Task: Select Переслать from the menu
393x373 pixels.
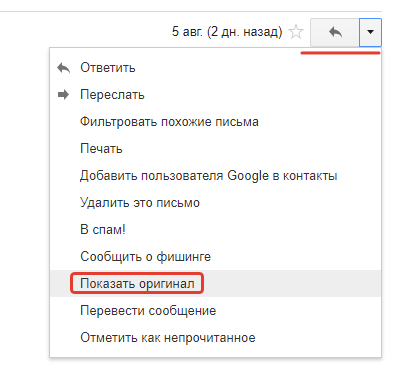Action: click(215, 95)
